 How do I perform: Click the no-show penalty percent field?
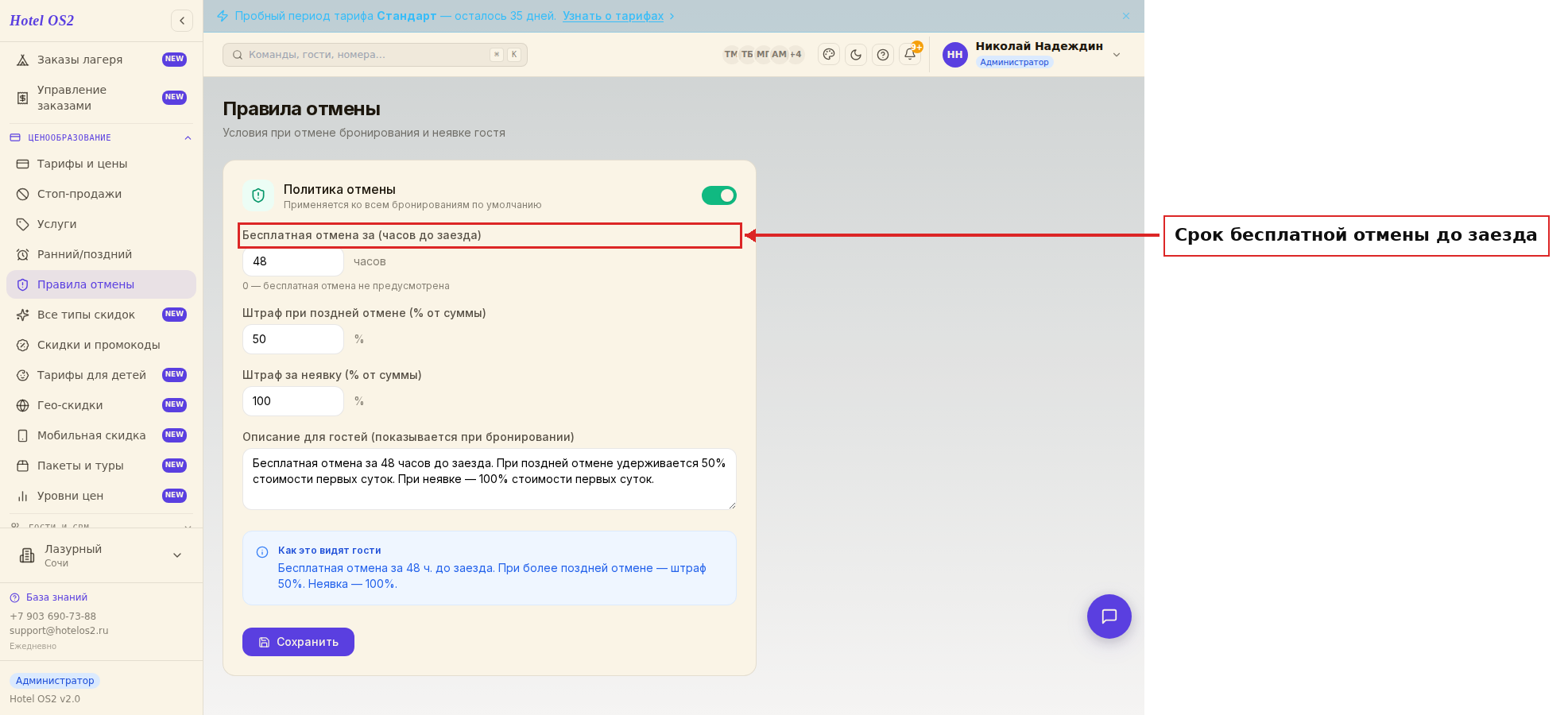[293, 401]
